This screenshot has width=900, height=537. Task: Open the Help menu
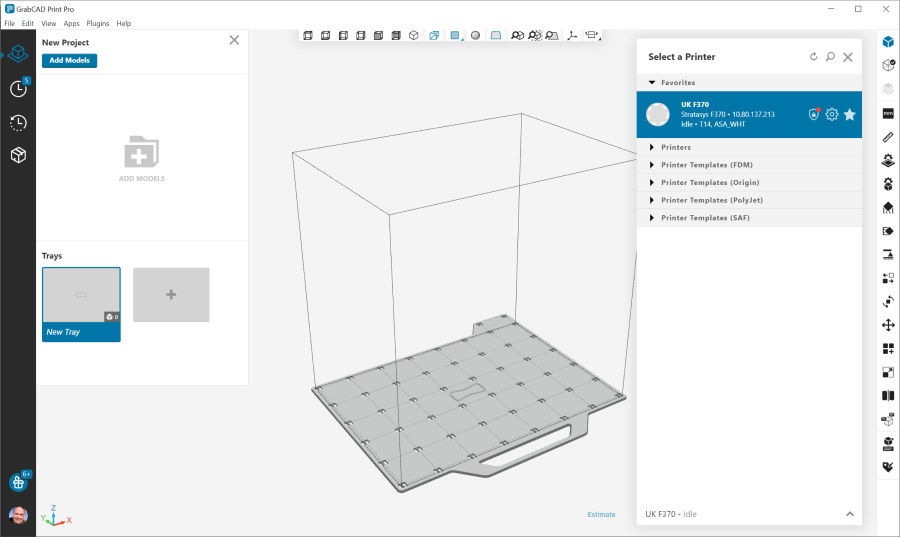coord(124,24)
